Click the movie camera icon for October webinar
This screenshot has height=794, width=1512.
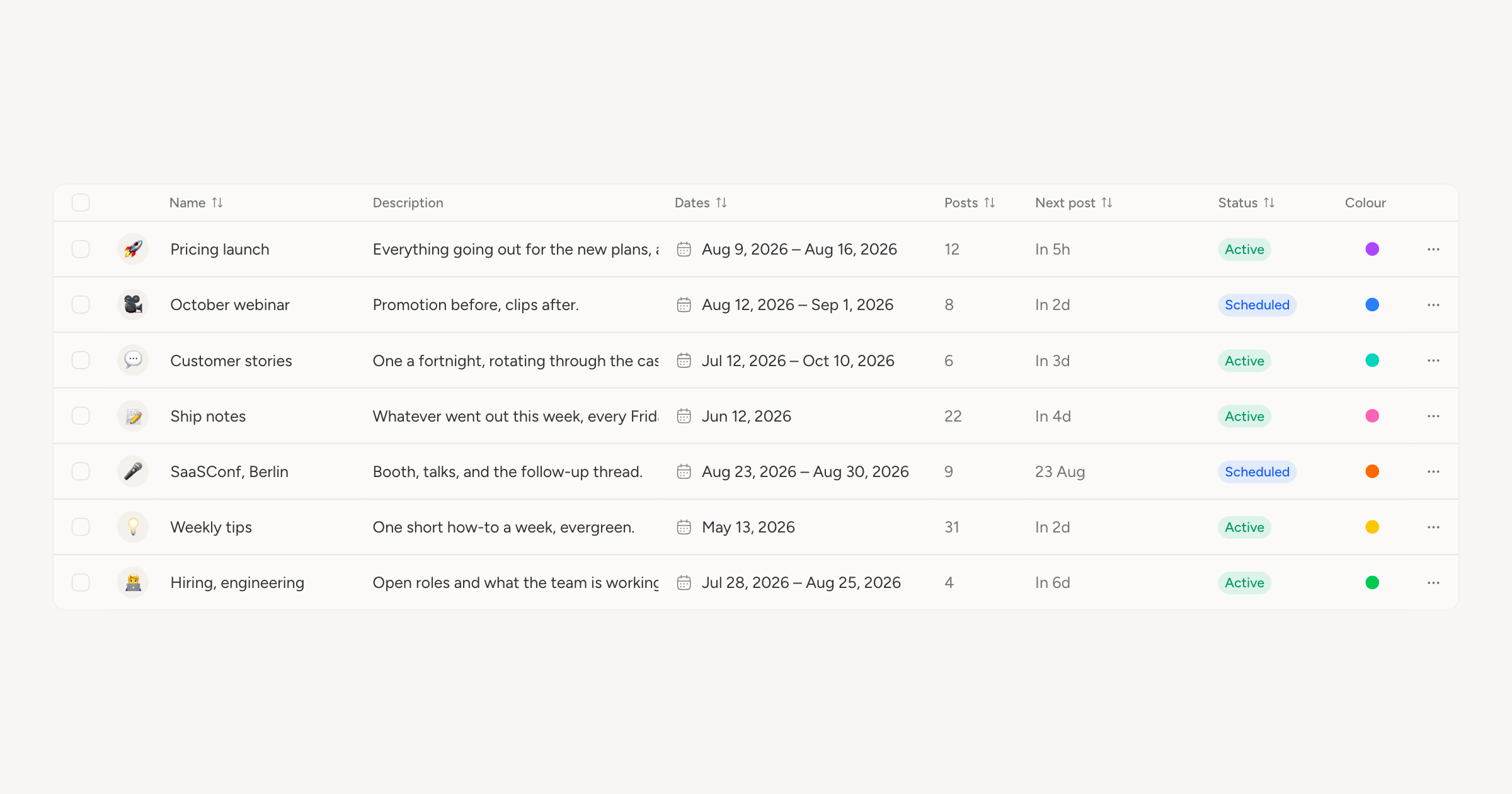click(133, 304)
